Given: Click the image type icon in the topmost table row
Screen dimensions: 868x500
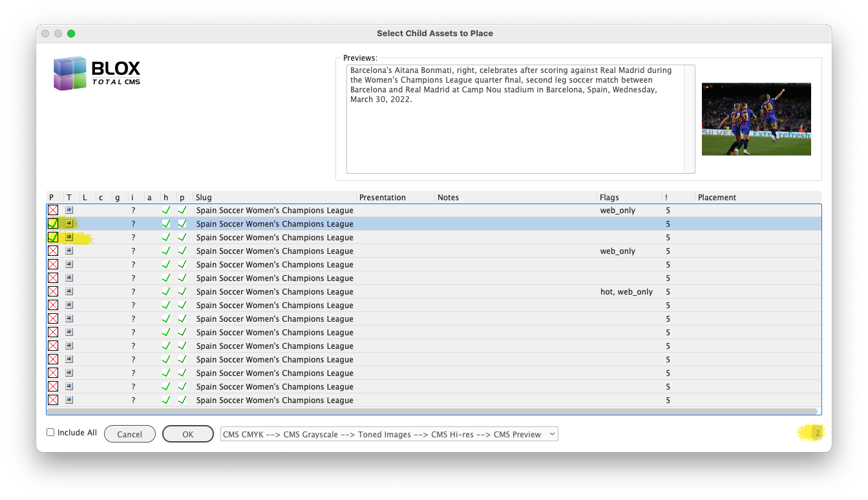Looking at the screenshot, I should coord(69,210).
